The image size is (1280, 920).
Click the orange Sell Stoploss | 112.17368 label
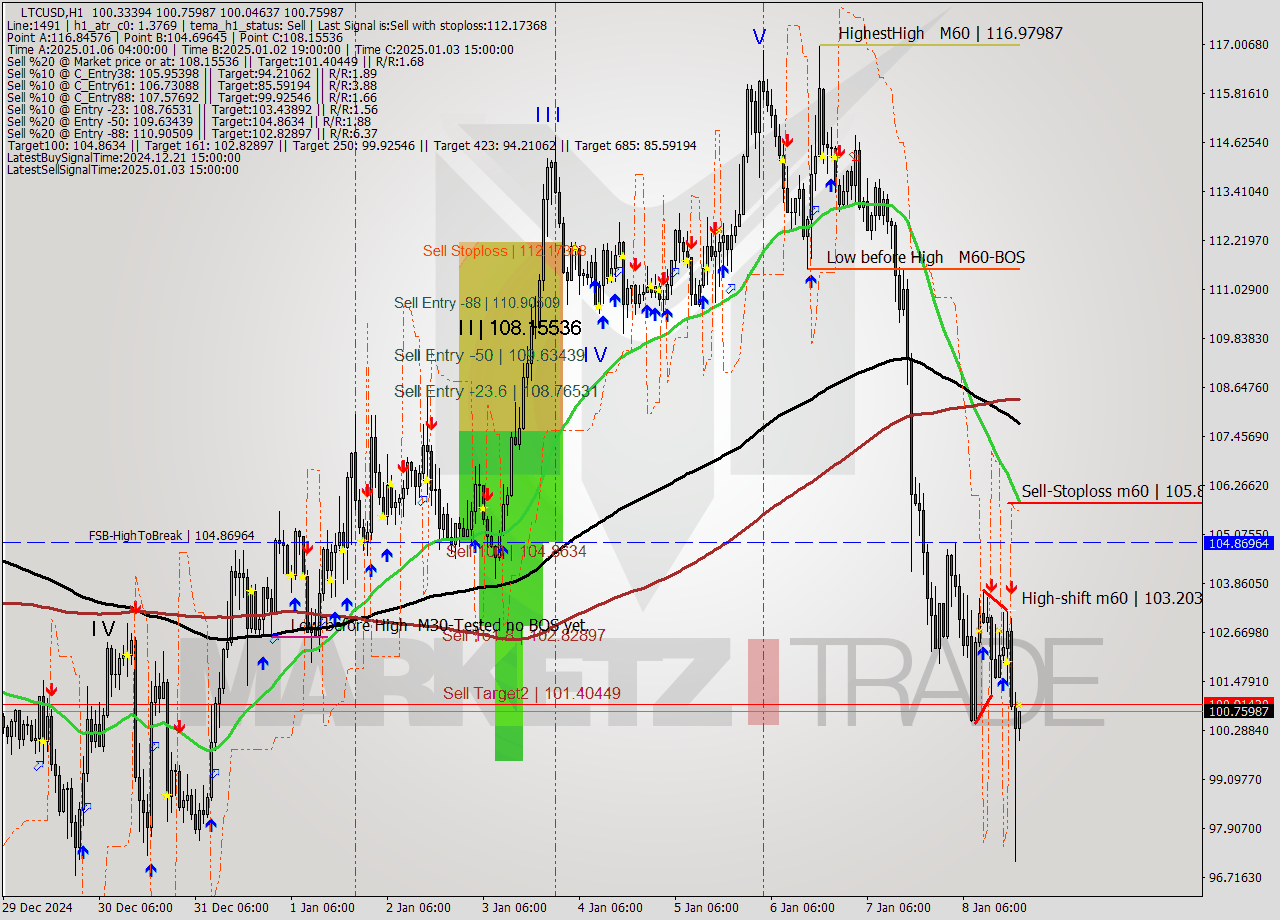(504, 251)
